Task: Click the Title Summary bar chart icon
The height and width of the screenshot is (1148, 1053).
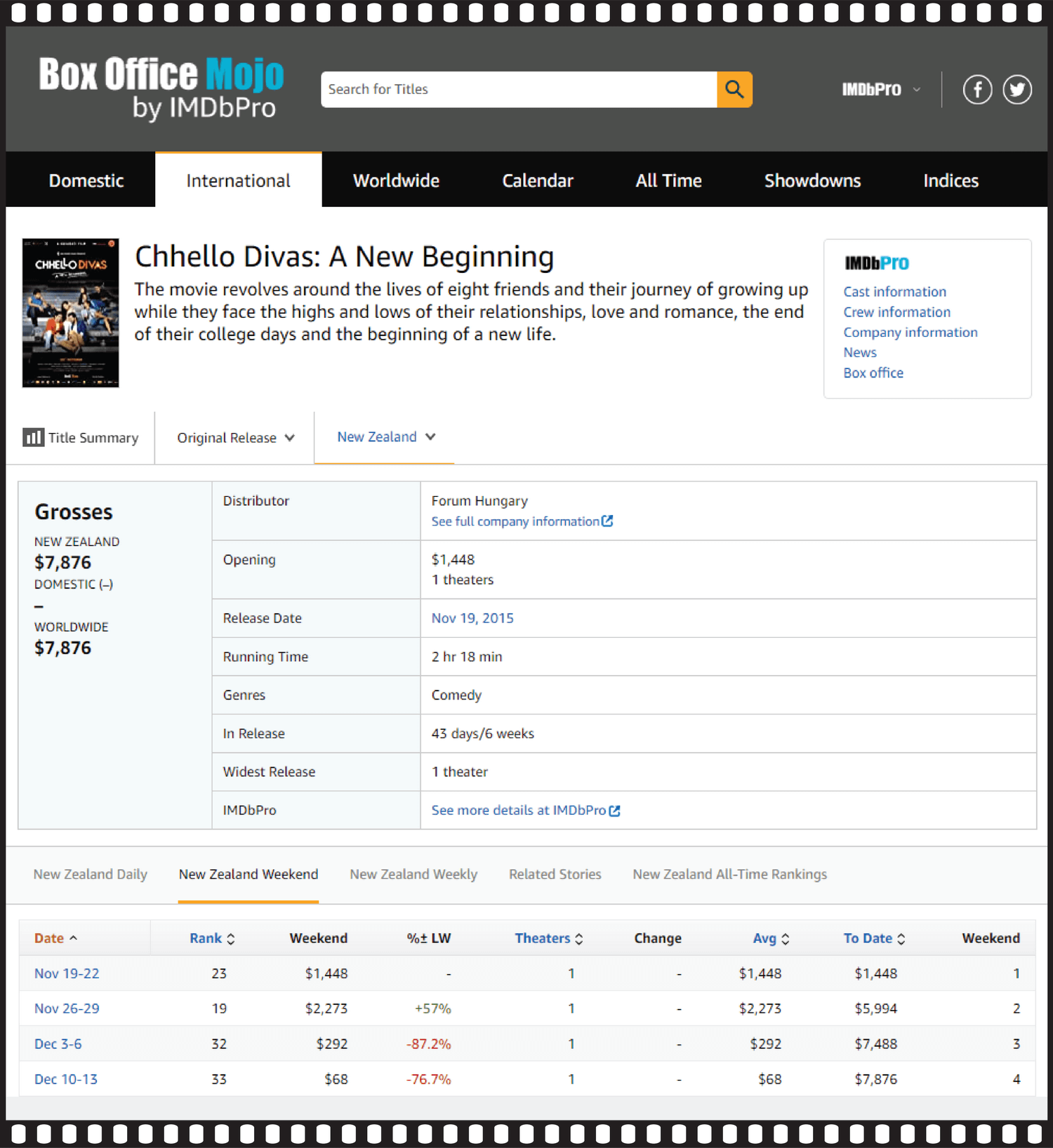Action: (x=33, y=437)
